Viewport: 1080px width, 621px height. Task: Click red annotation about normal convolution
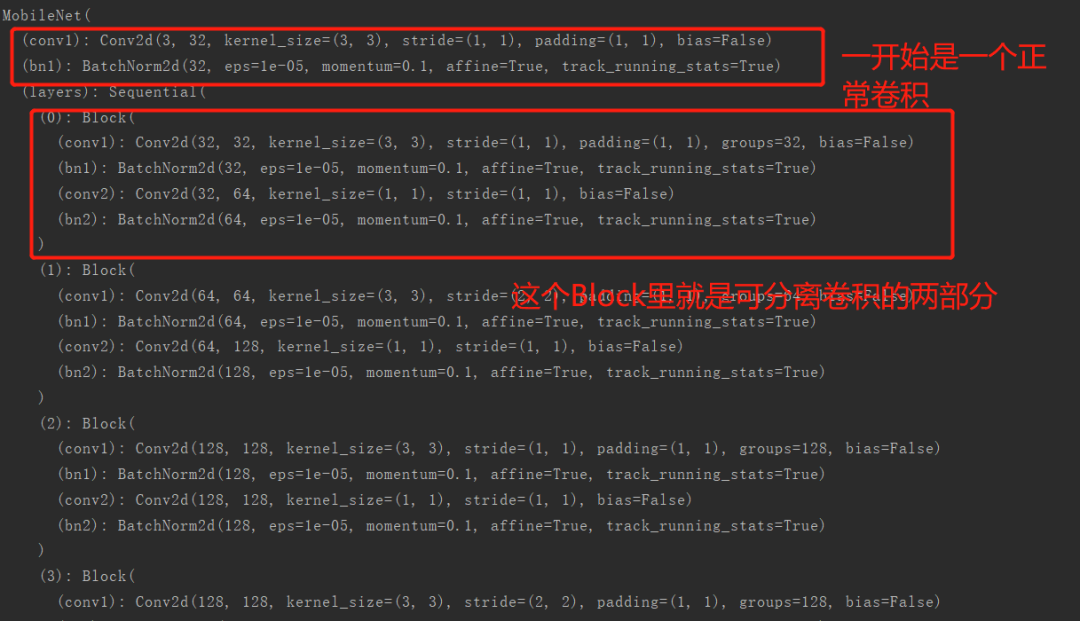(x=944, y=76)
